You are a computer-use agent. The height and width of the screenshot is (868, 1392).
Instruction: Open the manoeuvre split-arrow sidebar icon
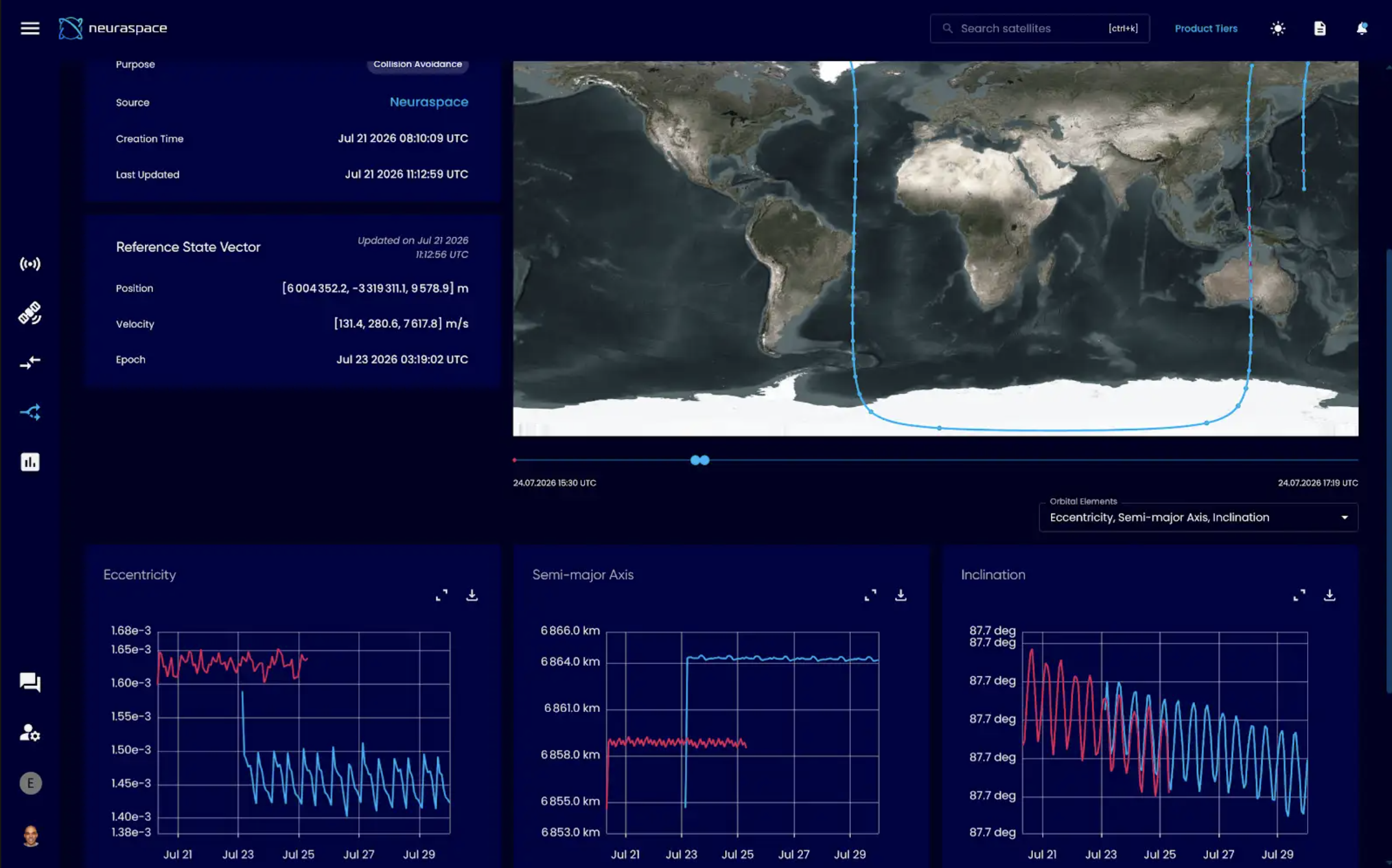30,412
